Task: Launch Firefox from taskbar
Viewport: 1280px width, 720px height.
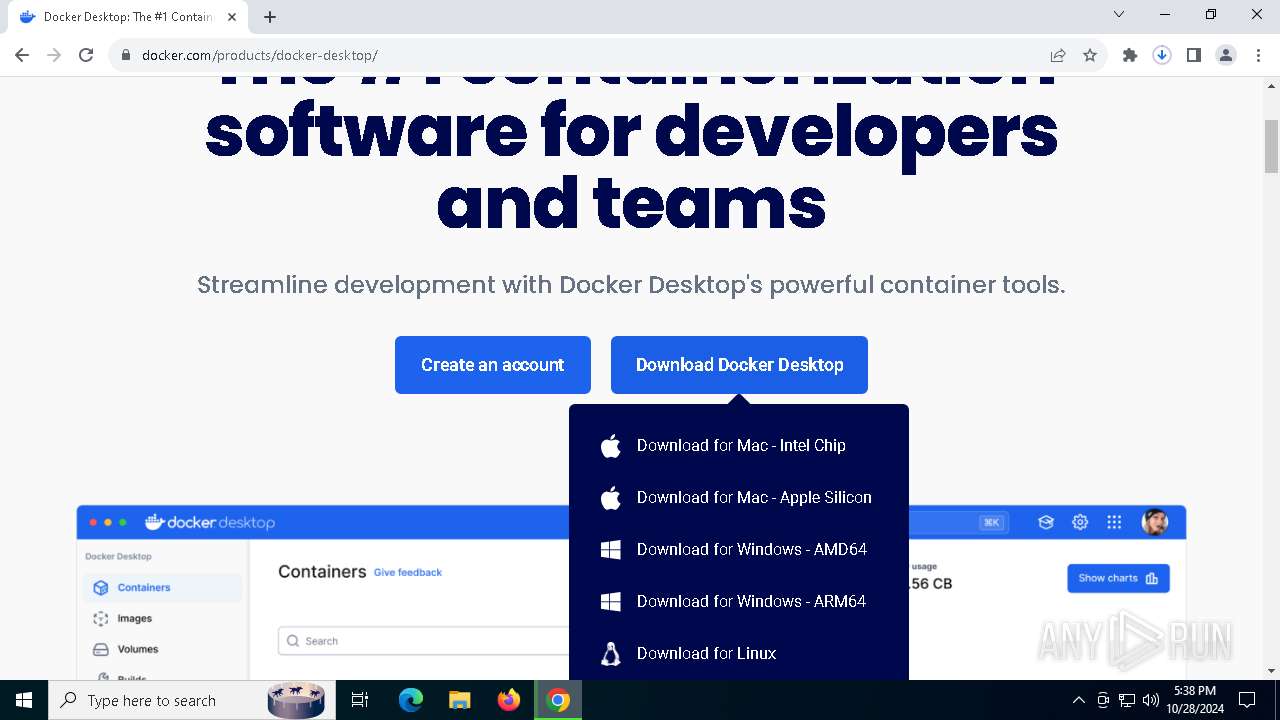Action: point(509,700)
